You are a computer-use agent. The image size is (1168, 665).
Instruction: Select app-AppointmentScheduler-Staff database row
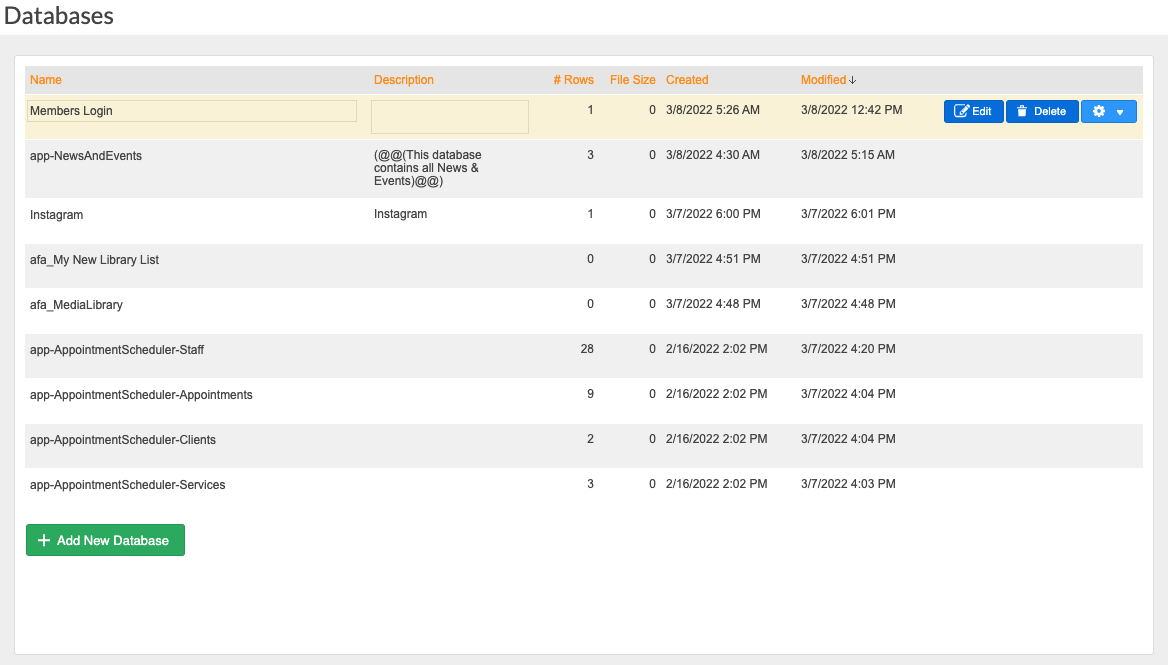pos(117,350)
